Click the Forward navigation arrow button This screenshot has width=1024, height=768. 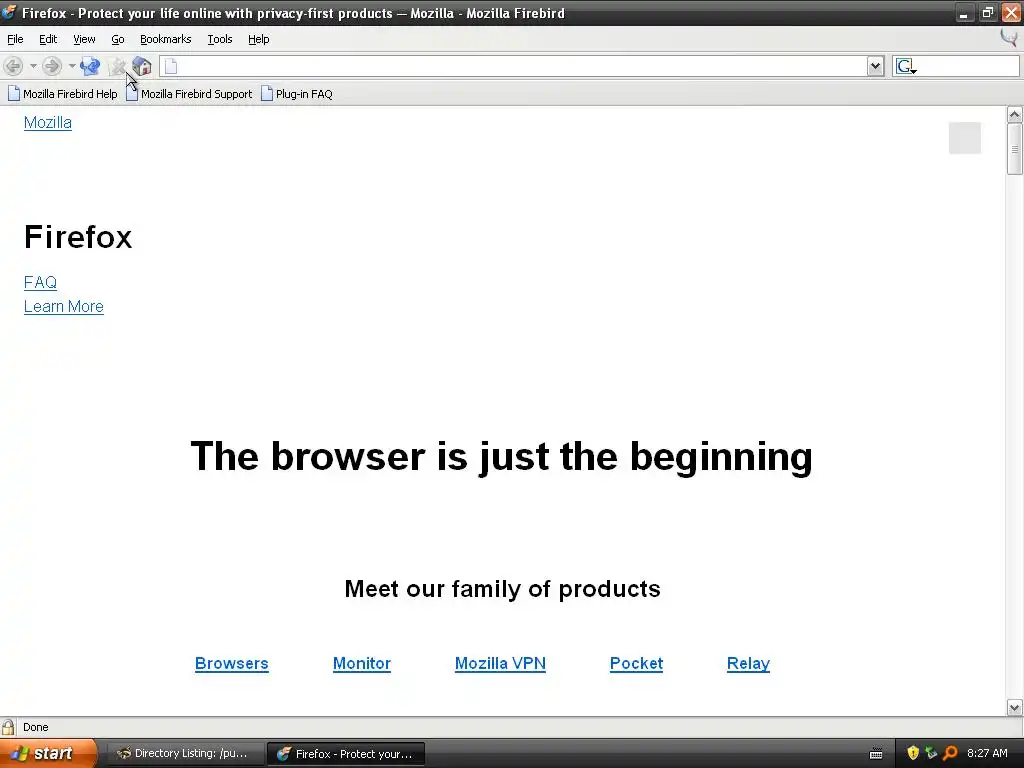52,66
